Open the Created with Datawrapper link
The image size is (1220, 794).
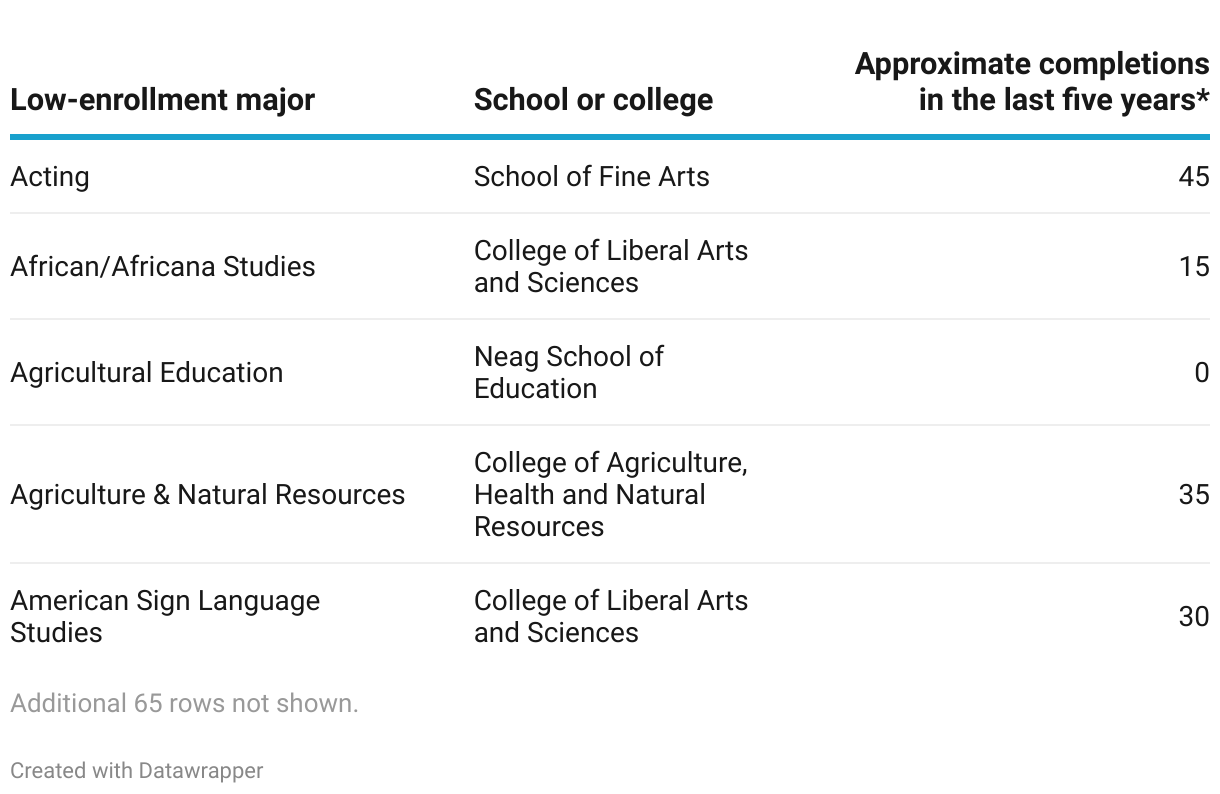137,771
